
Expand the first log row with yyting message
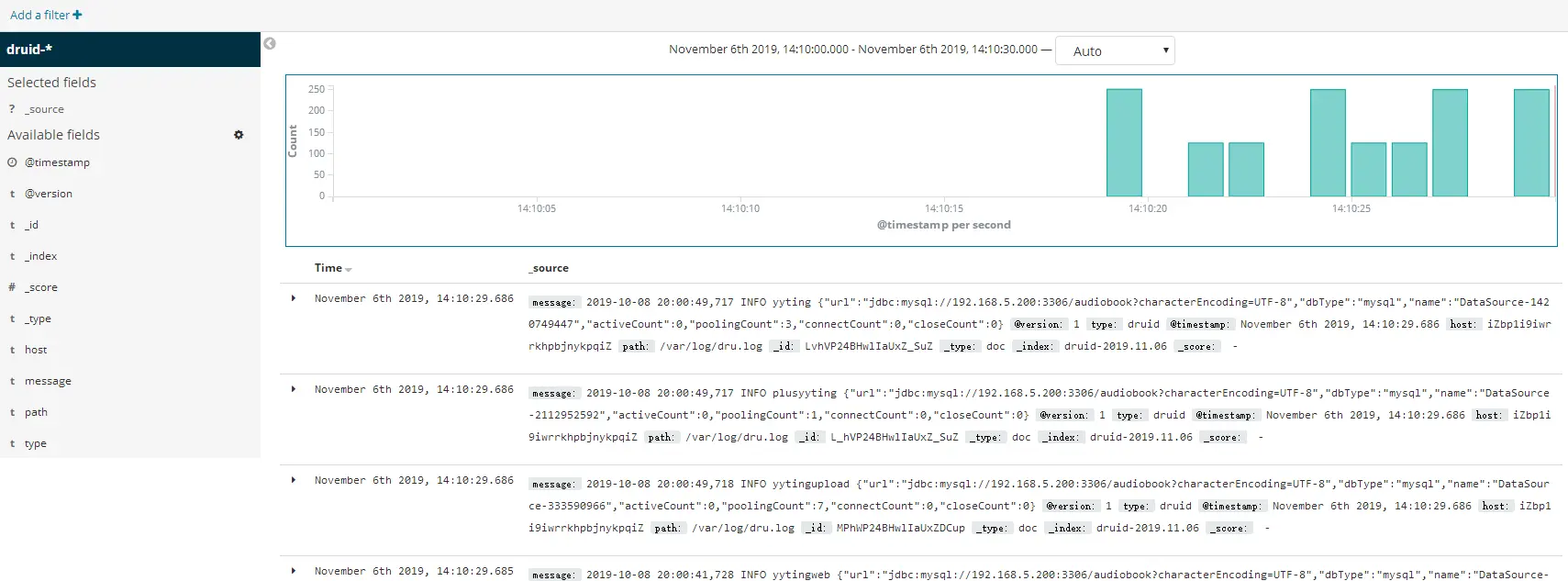tap(294, 298)
